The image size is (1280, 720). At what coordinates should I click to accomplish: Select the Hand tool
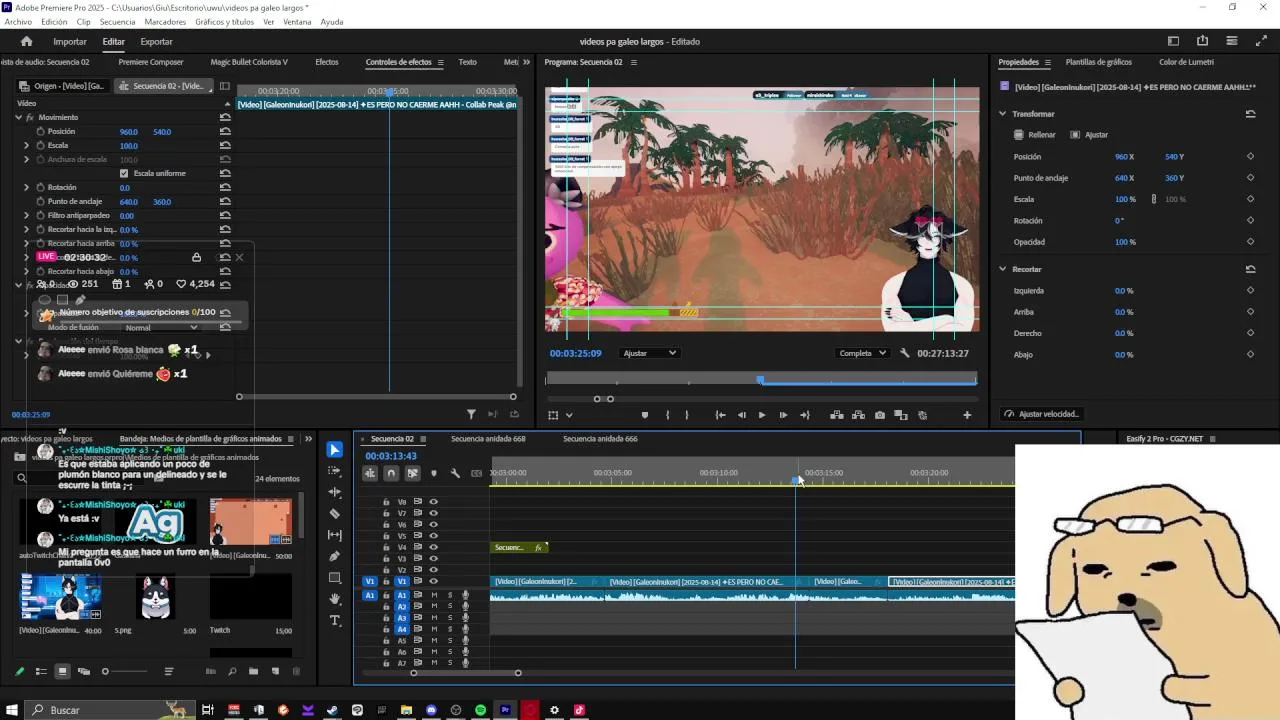point(335,599)
